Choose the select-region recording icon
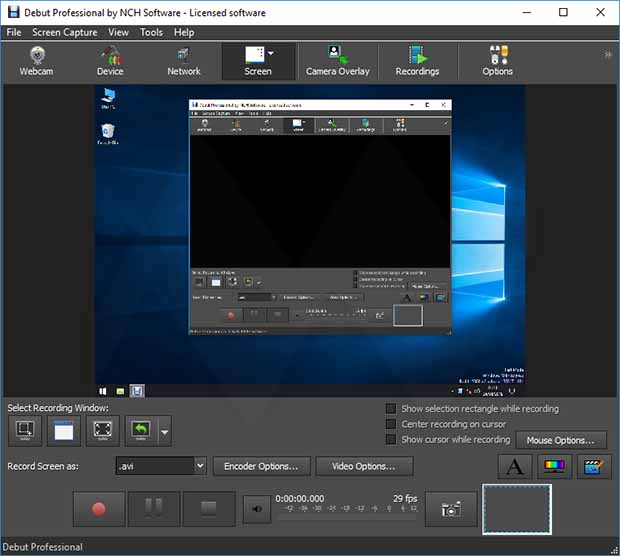This screenshot has height=556, width=620. pyautogui.click(x=25, y=431)
